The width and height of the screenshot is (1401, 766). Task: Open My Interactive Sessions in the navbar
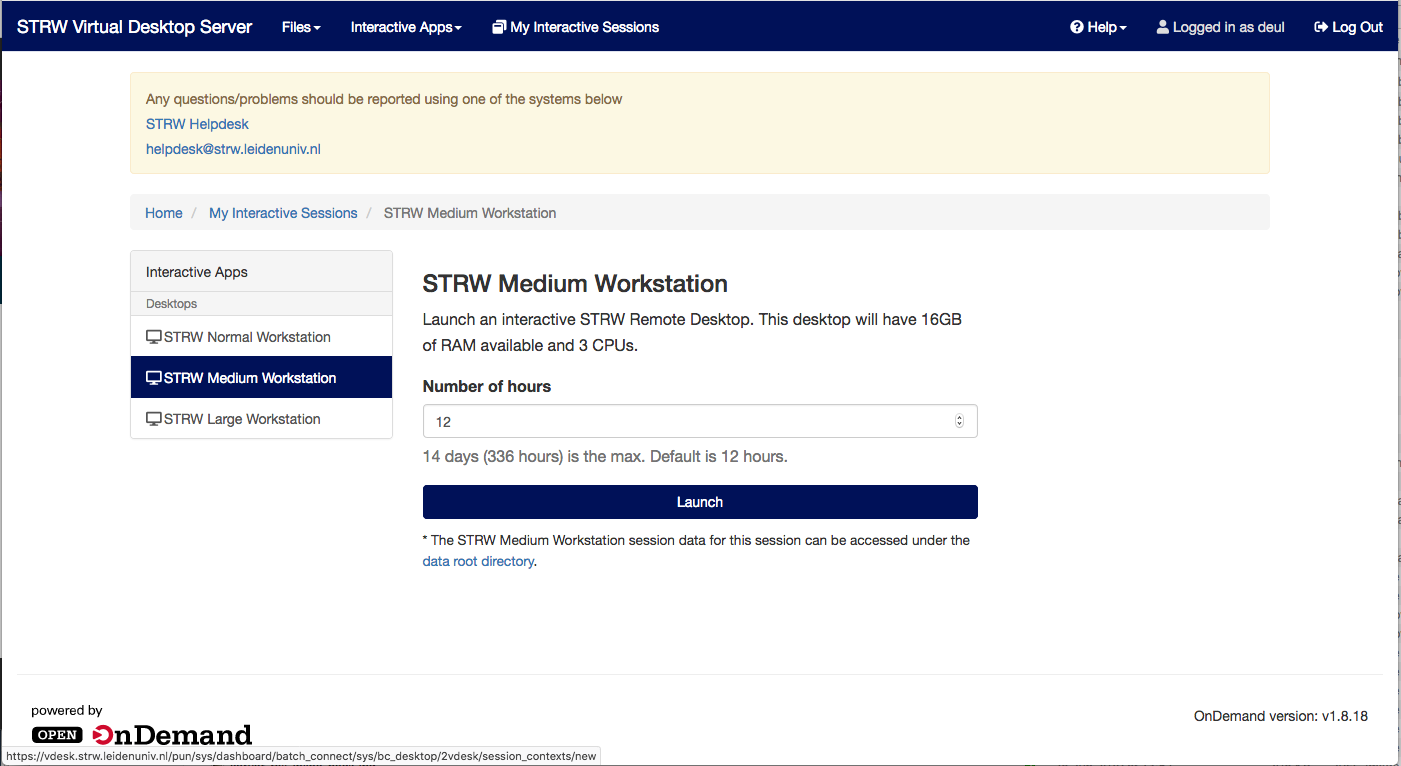point(584,27)
